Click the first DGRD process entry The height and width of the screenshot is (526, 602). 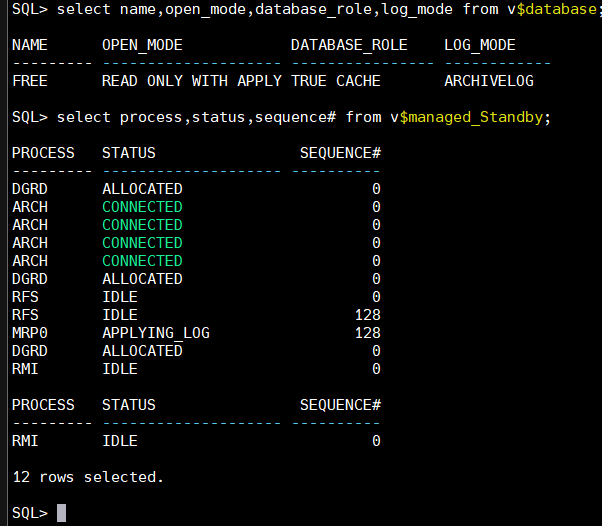[30, 189]
